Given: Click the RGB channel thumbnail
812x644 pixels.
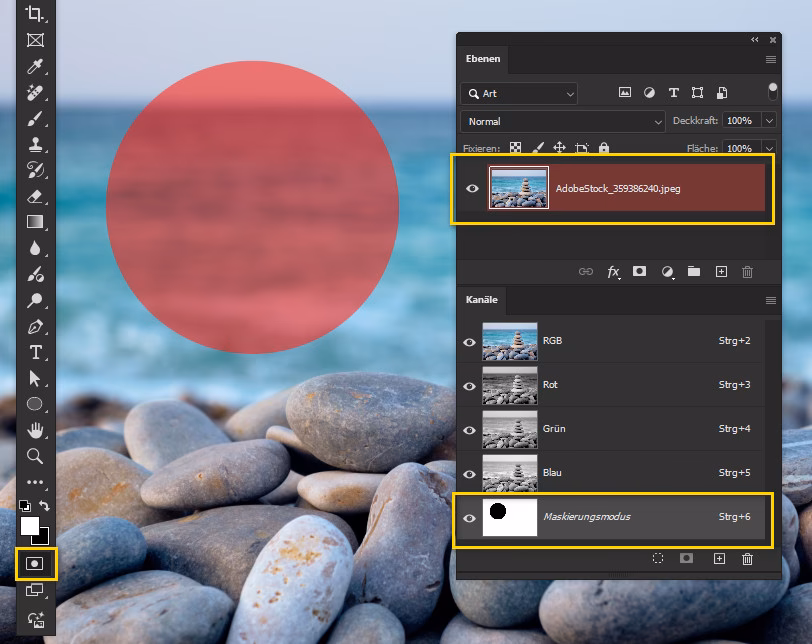Looking at the screenshot, I should 509,340.
